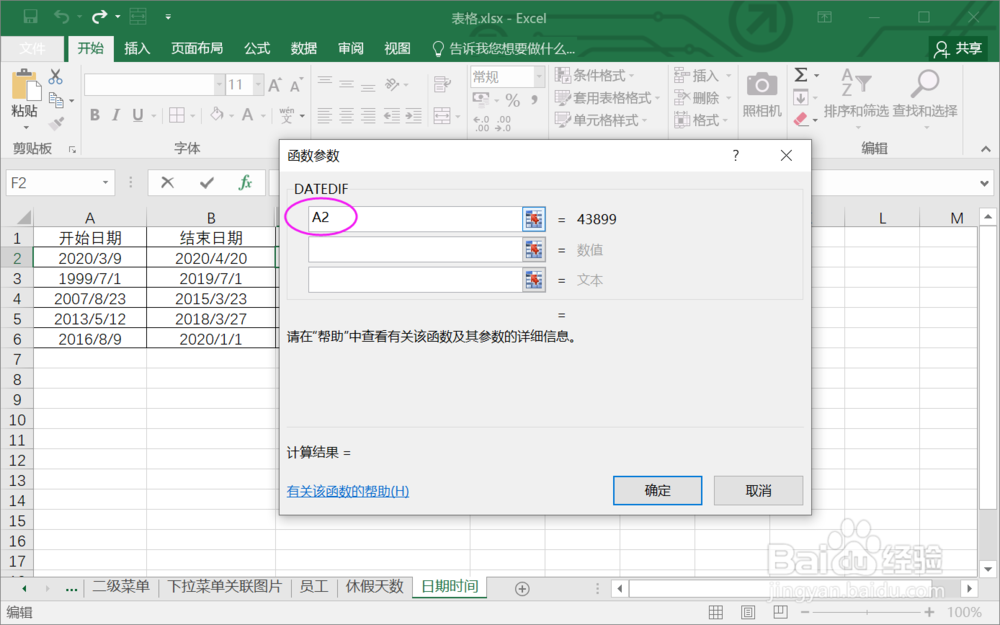The image size is (1000, 625).
Task: Click range selector icon of first argument
Action: click(x=534, y=219)
